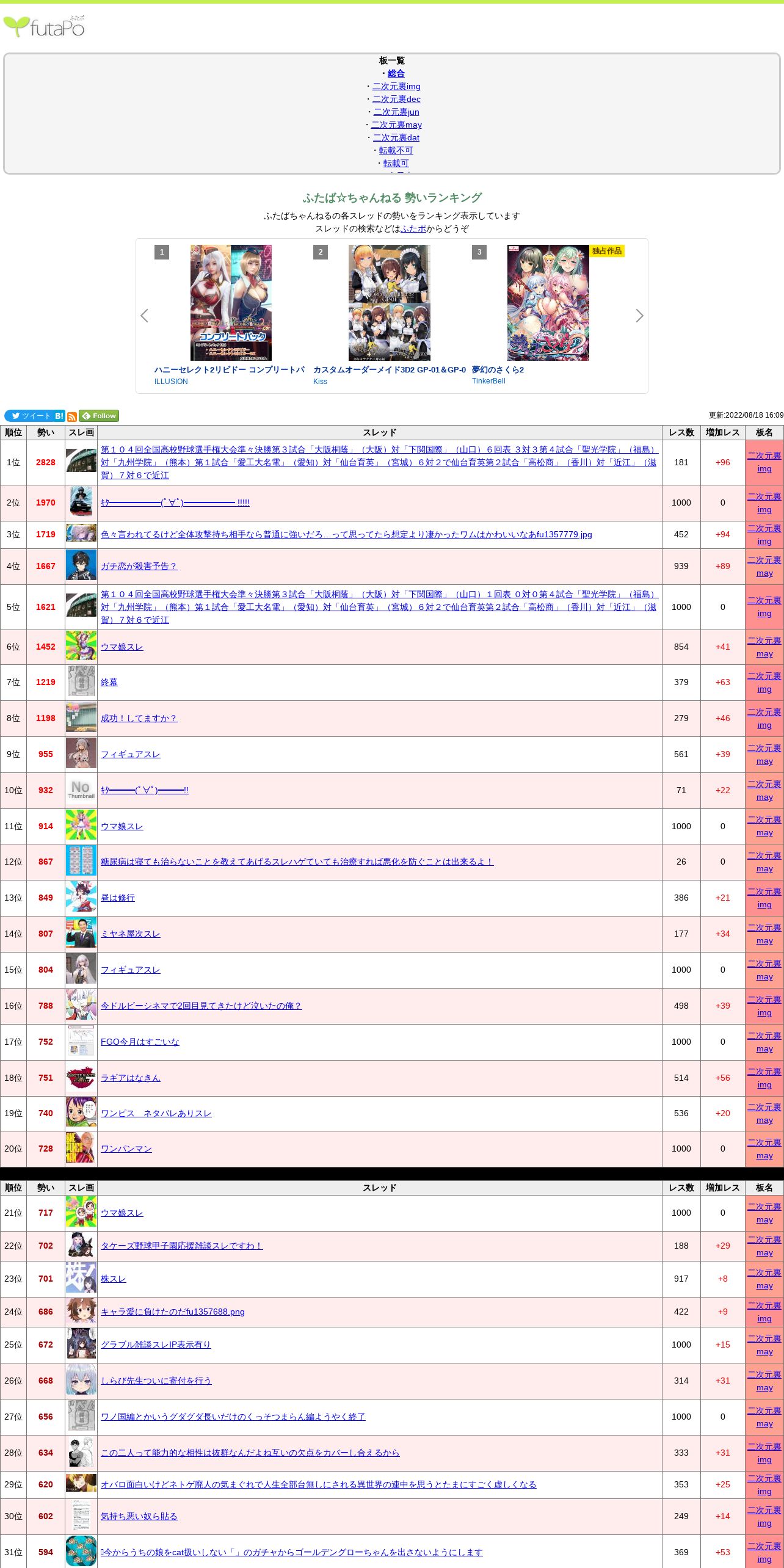This screenshot has width=784, height=1568.
Task: Go to previous carousel slide arrow
Action: pos(144,316)
